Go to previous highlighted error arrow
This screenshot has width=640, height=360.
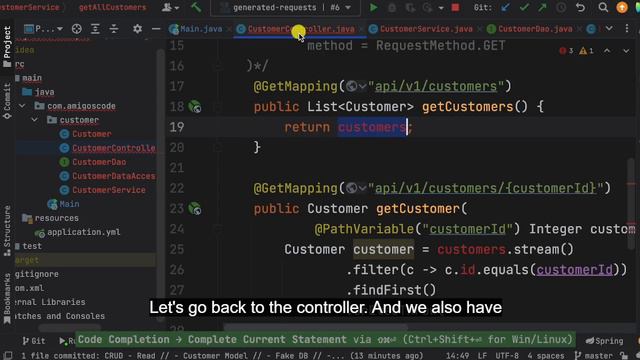pos(607,51)
